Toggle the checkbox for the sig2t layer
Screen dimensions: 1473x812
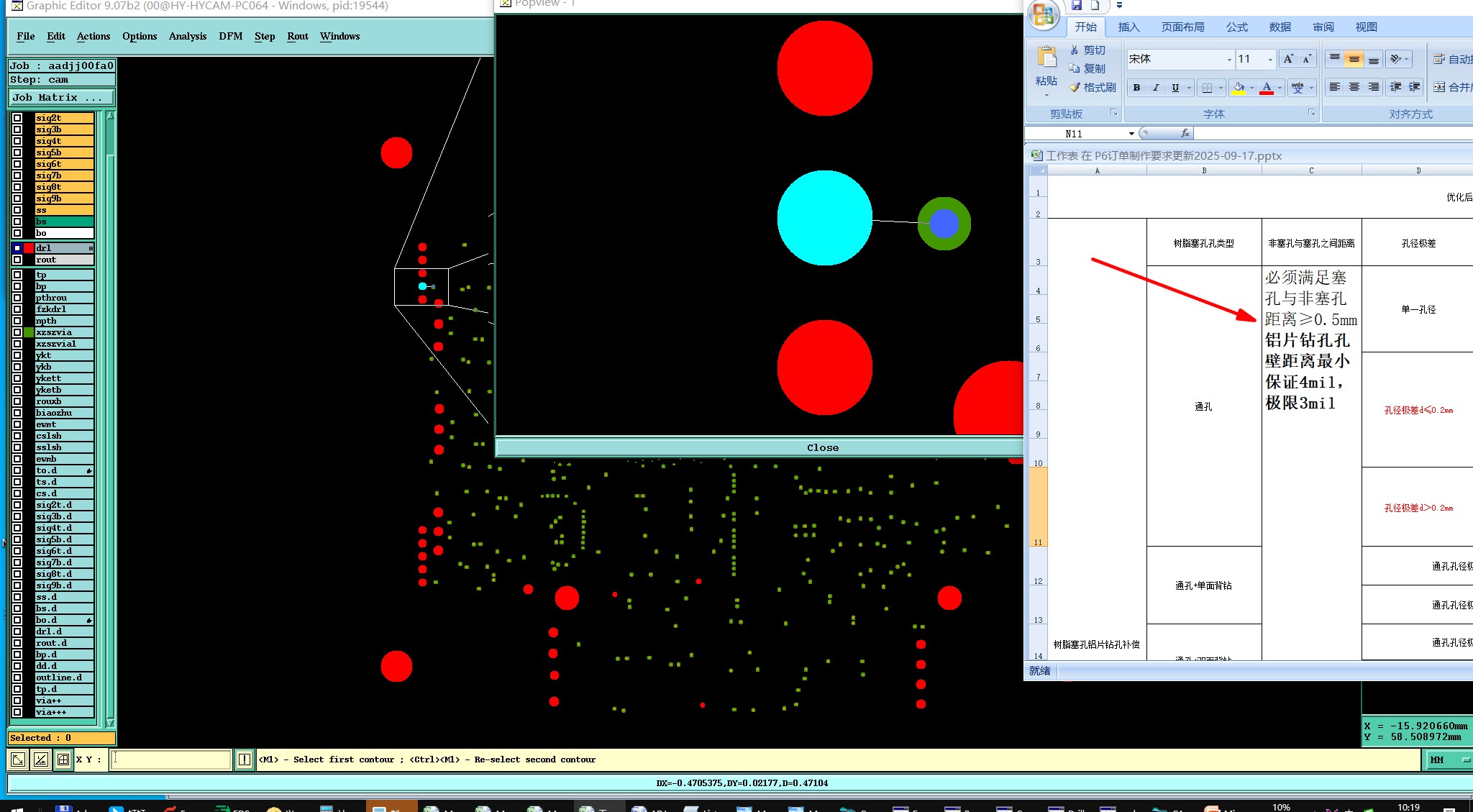pos(17,118)
